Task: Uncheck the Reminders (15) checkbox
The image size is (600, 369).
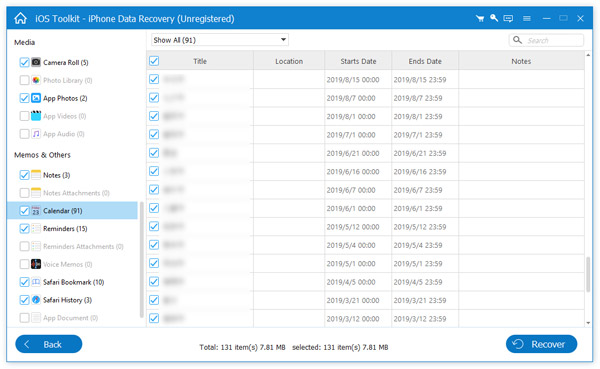Action: coord(24,229)
